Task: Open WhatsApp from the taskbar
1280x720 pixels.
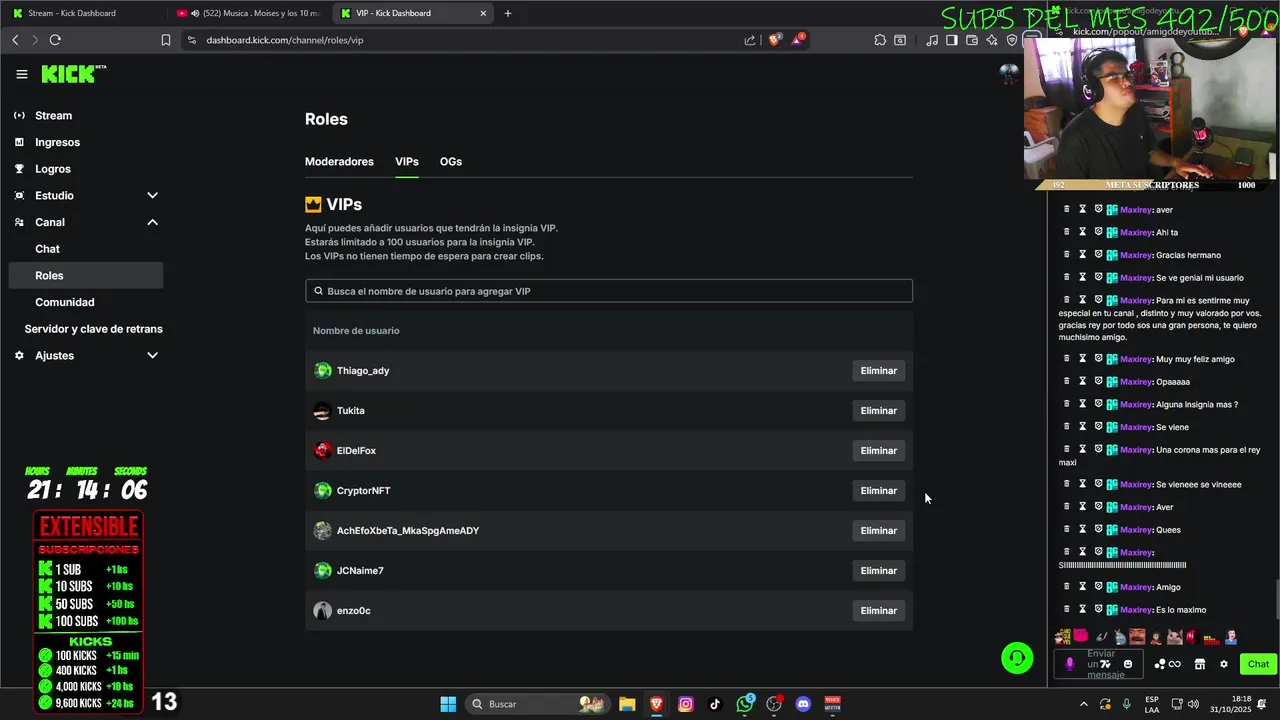Action: [745, 704]
